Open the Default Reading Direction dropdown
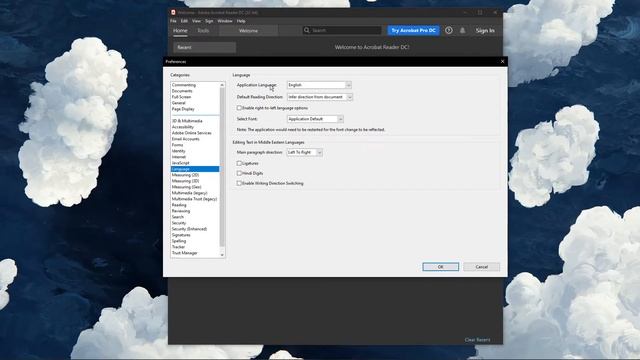Screen dimensions: 640x360 click(x=320, y=97)
